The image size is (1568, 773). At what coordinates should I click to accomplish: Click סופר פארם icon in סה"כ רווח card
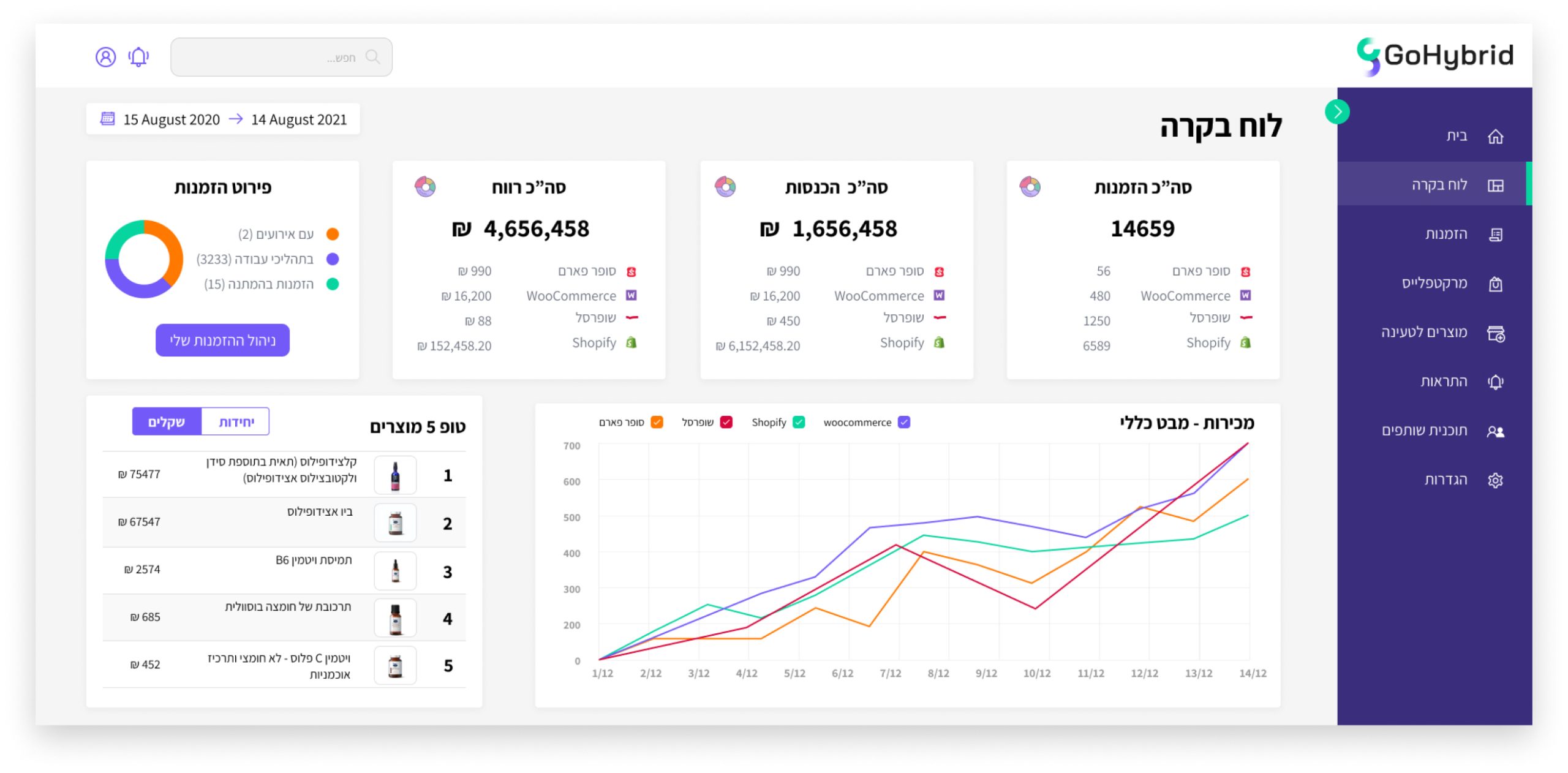pos(631,271)
